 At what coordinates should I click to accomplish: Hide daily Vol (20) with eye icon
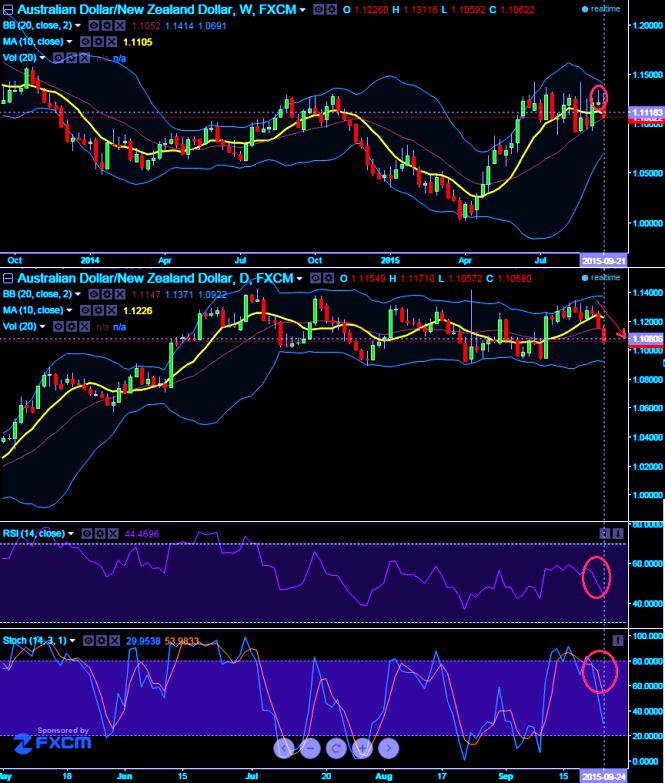[x=58, y=327]
